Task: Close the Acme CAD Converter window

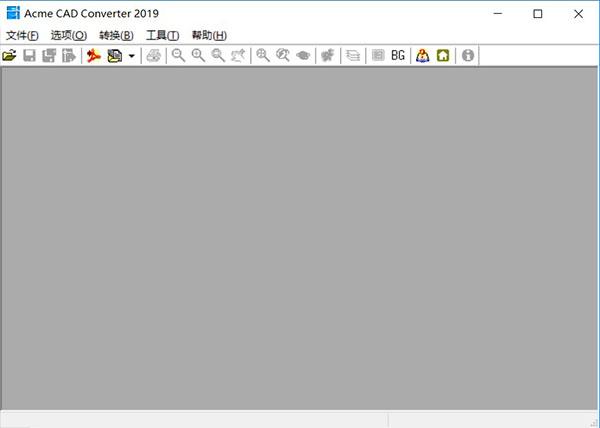Action: [578, 14]
